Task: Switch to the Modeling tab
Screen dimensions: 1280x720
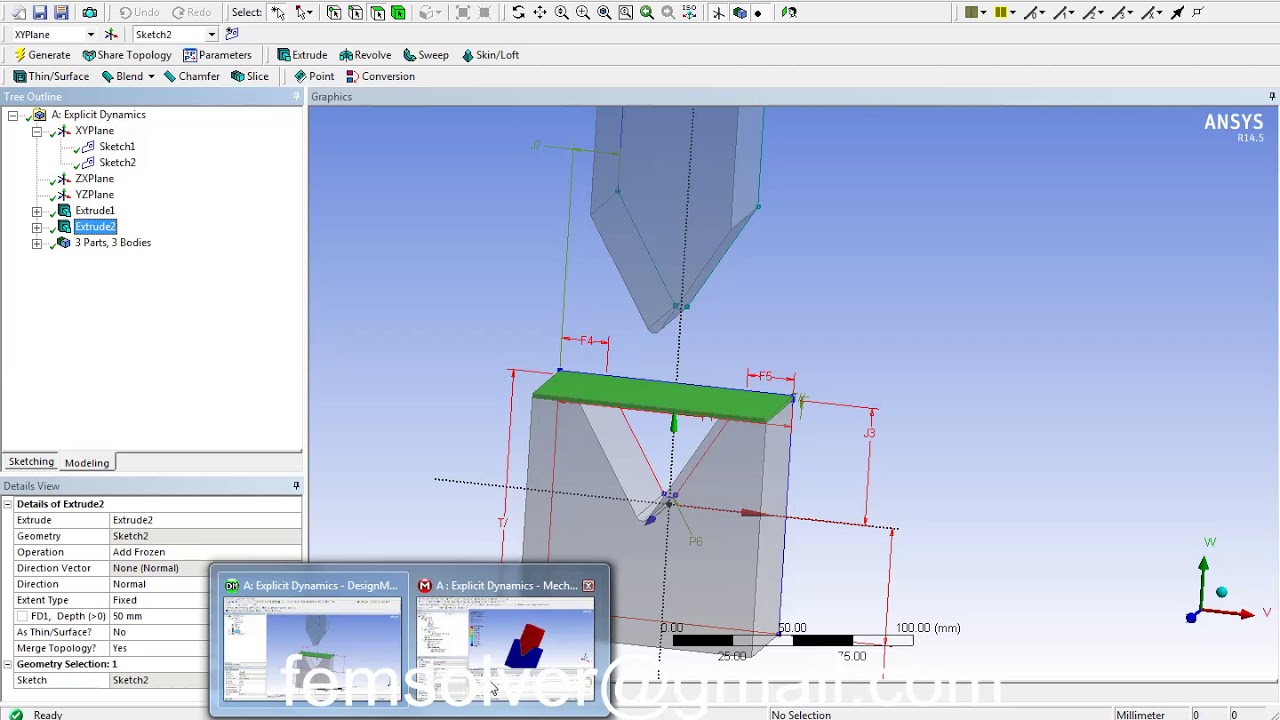Action: [x=87, y=463]
